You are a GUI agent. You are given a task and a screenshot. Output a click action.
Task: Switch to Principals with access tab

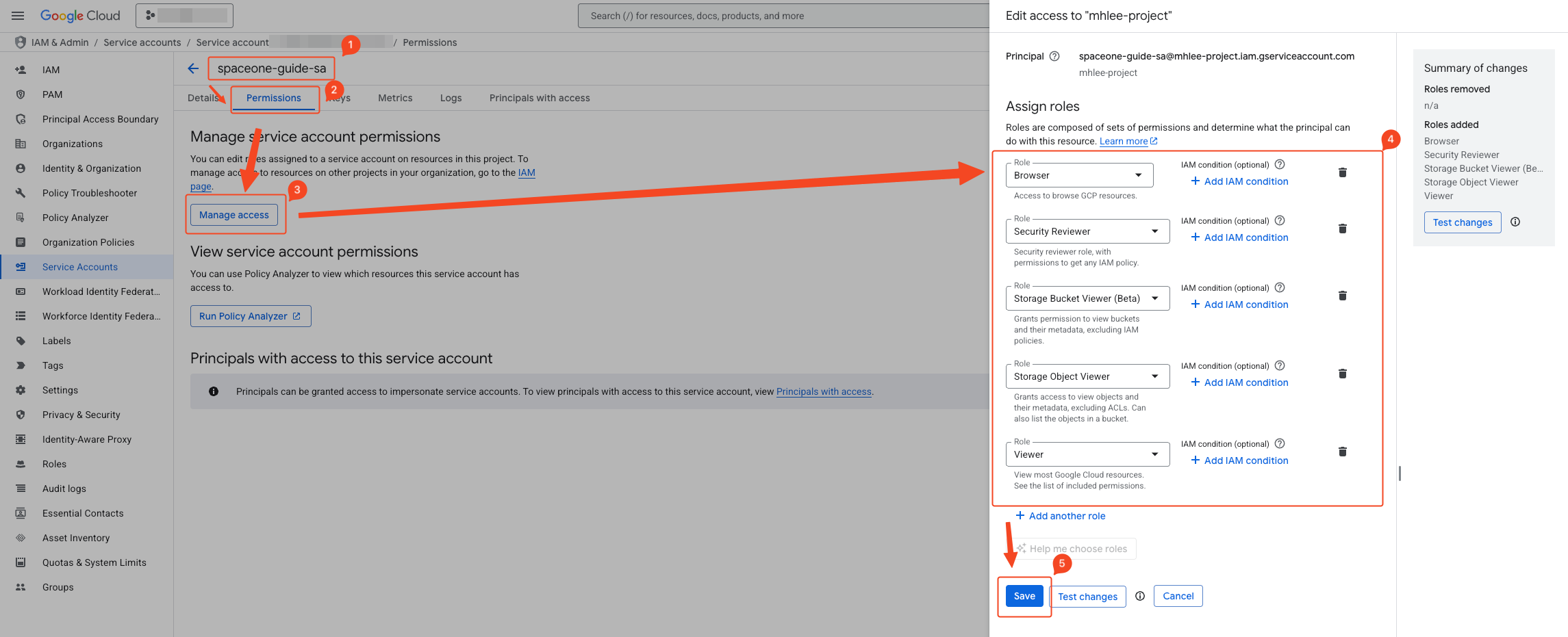click(540, 98)
